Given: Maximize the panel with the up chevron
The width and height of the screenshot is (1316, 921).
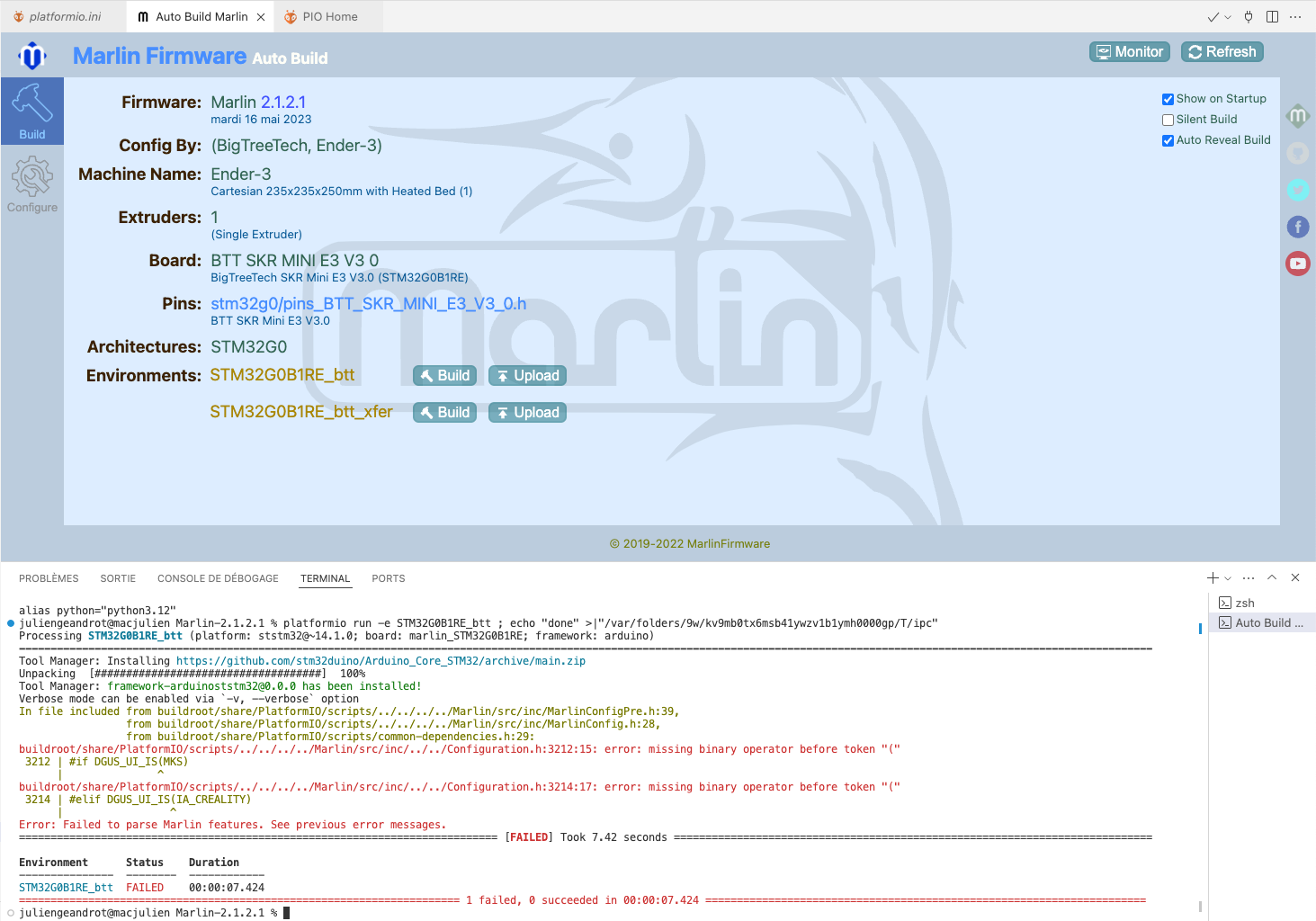Looking at the screenshot, I should click(x=1272, y=578).
